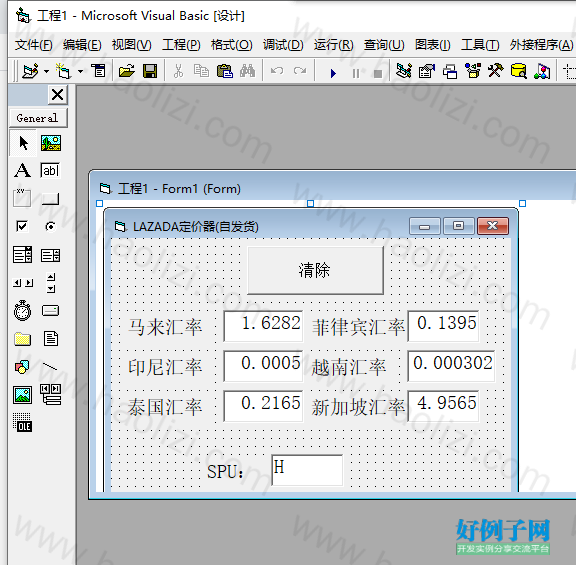The width and height of the screenshot is (576, 565).
Task: Save the project using the floppy icon
Action: tap(150, 71)
